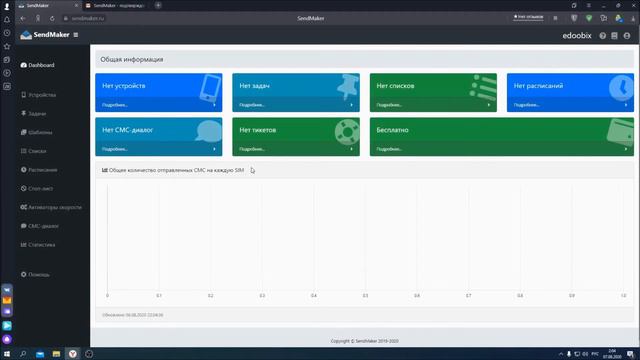Click credit card icon on Бесплатно card
Screen dimensions: 640x360
pyautogui.click(x=620, y=132)
